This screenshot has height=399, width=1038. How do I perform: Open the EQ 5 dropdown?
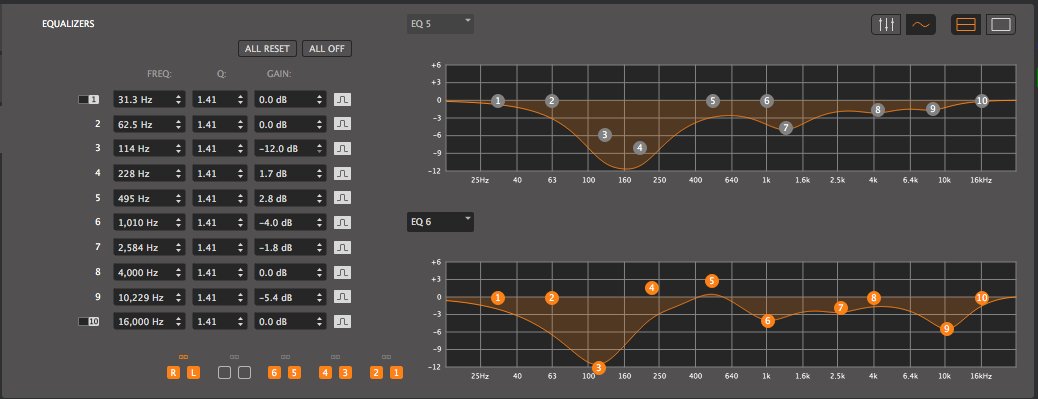[440, 24]
